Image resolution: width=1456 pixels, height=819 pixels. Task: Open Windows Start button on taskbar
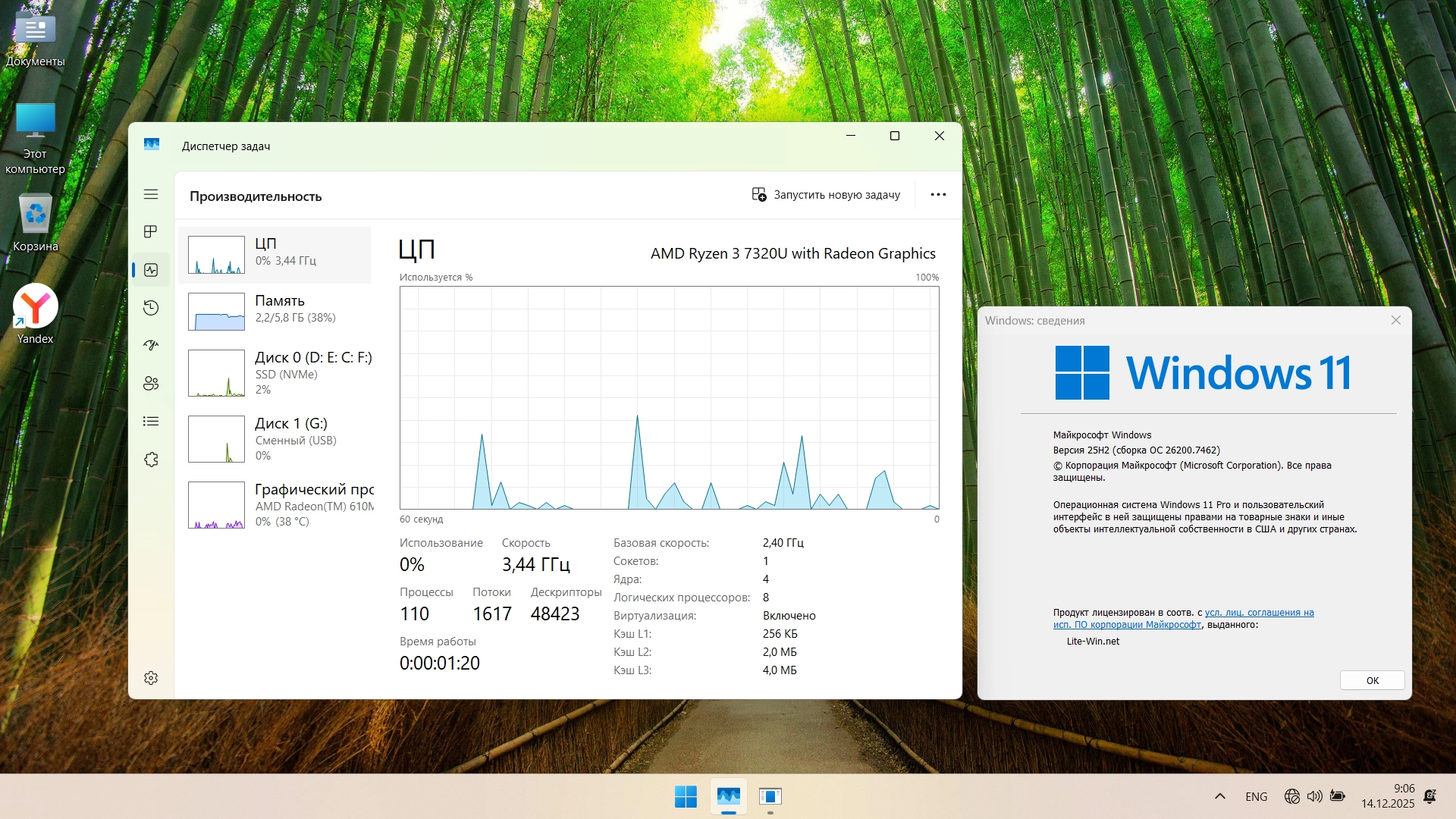(x=686, y=796)
